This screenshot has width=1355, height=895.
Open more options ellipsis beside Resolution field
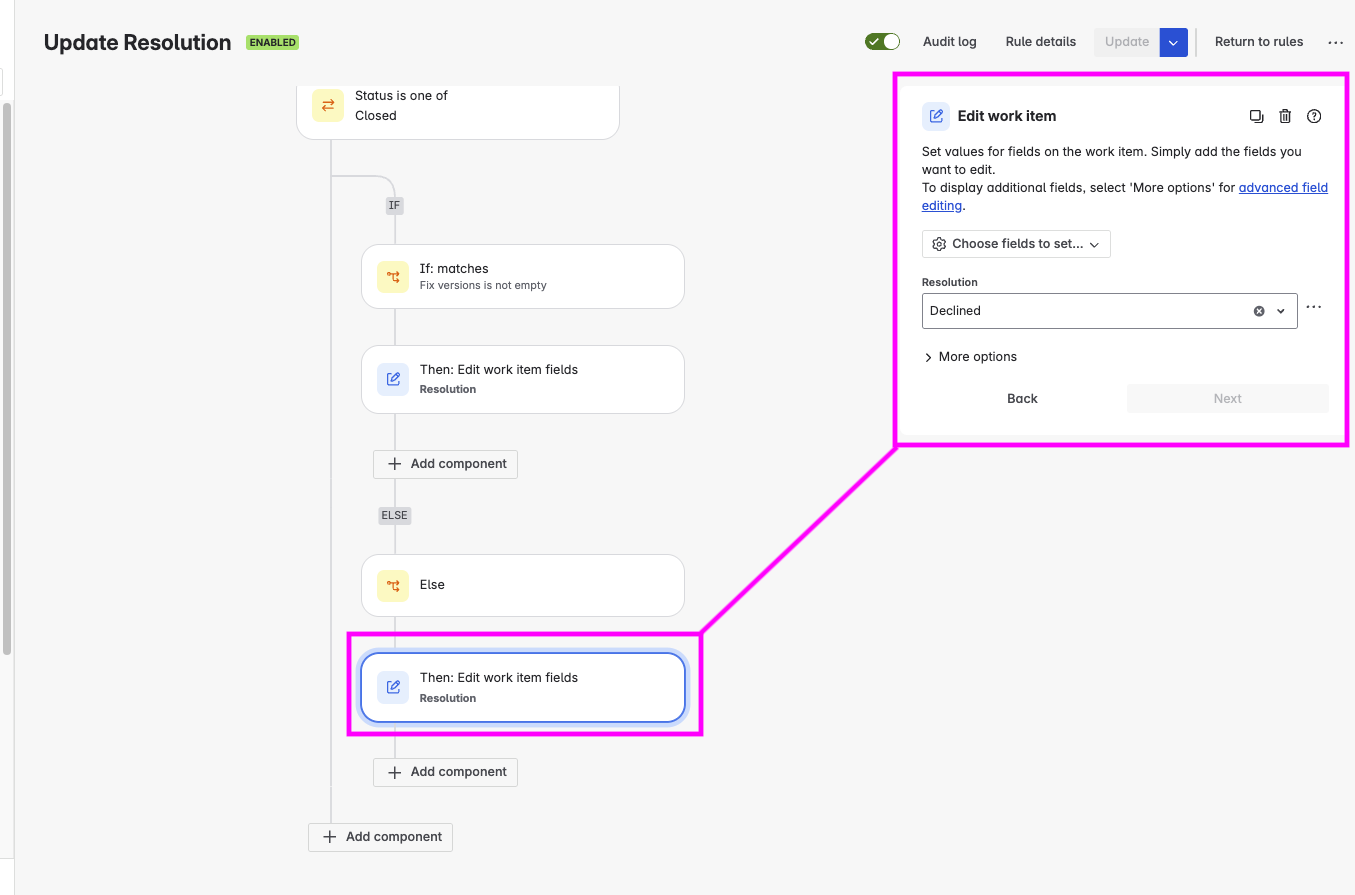coord(1314,308)
